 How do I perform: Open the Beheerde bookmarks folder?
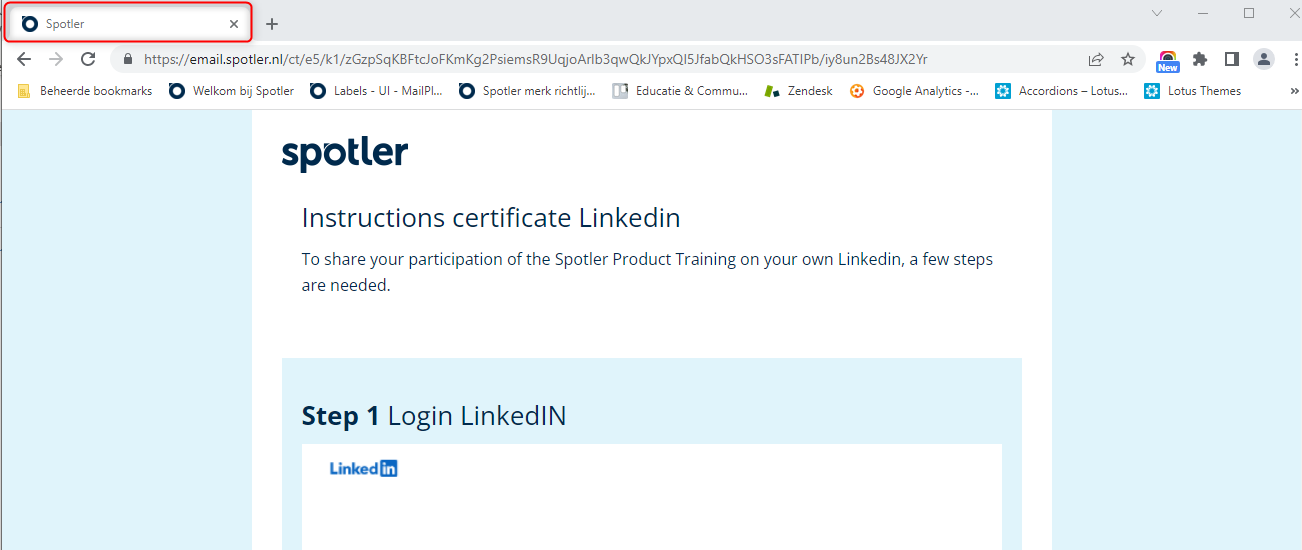point(85,91)
